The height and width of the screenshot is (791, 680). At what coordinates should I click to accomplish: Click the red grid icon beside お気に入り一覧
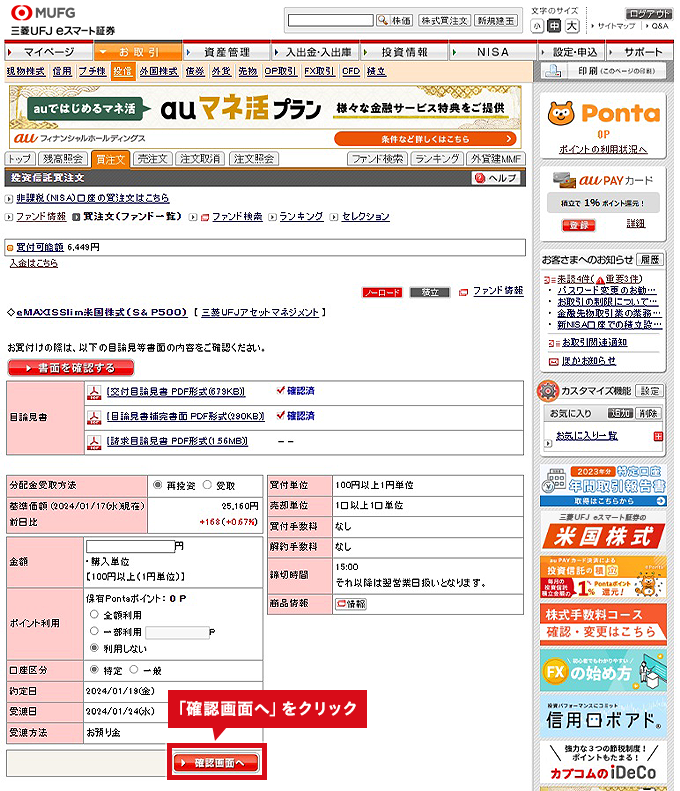coord(658,436)
